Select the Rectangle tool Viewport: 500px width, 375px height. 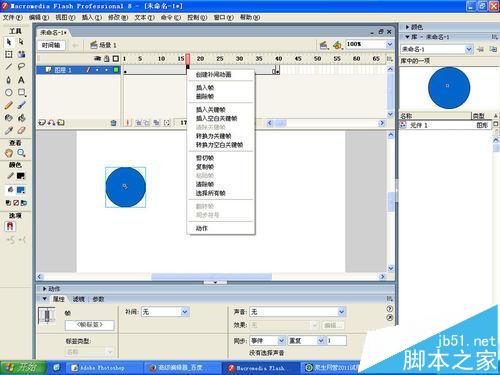click(21, 93)
